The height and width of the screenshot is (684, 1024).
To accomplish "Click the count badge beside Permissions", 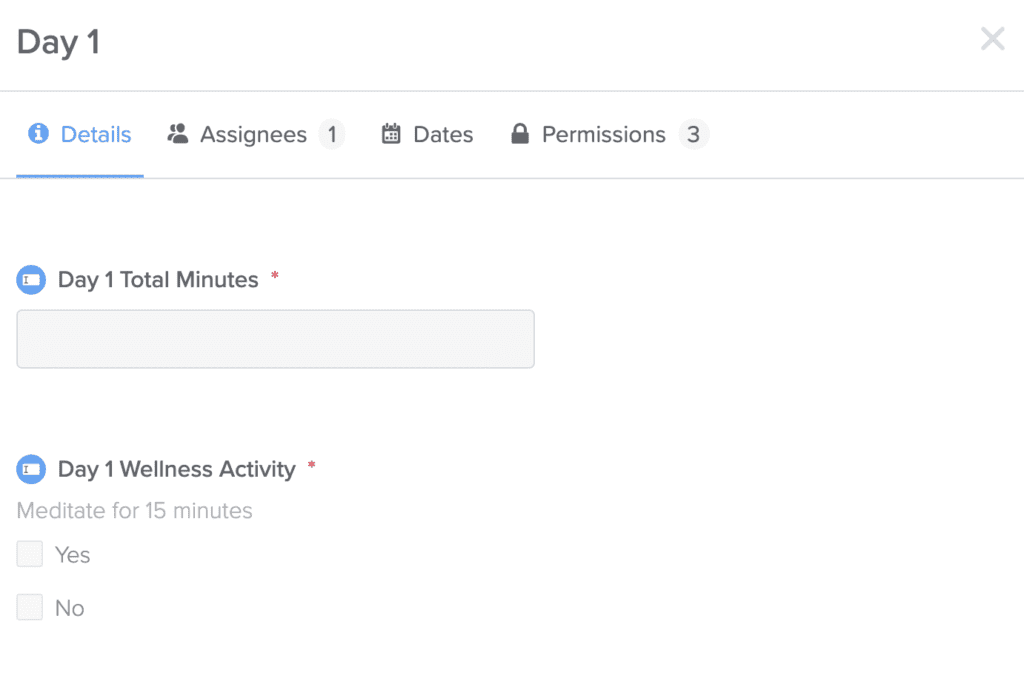I will (x=694, y=133).
